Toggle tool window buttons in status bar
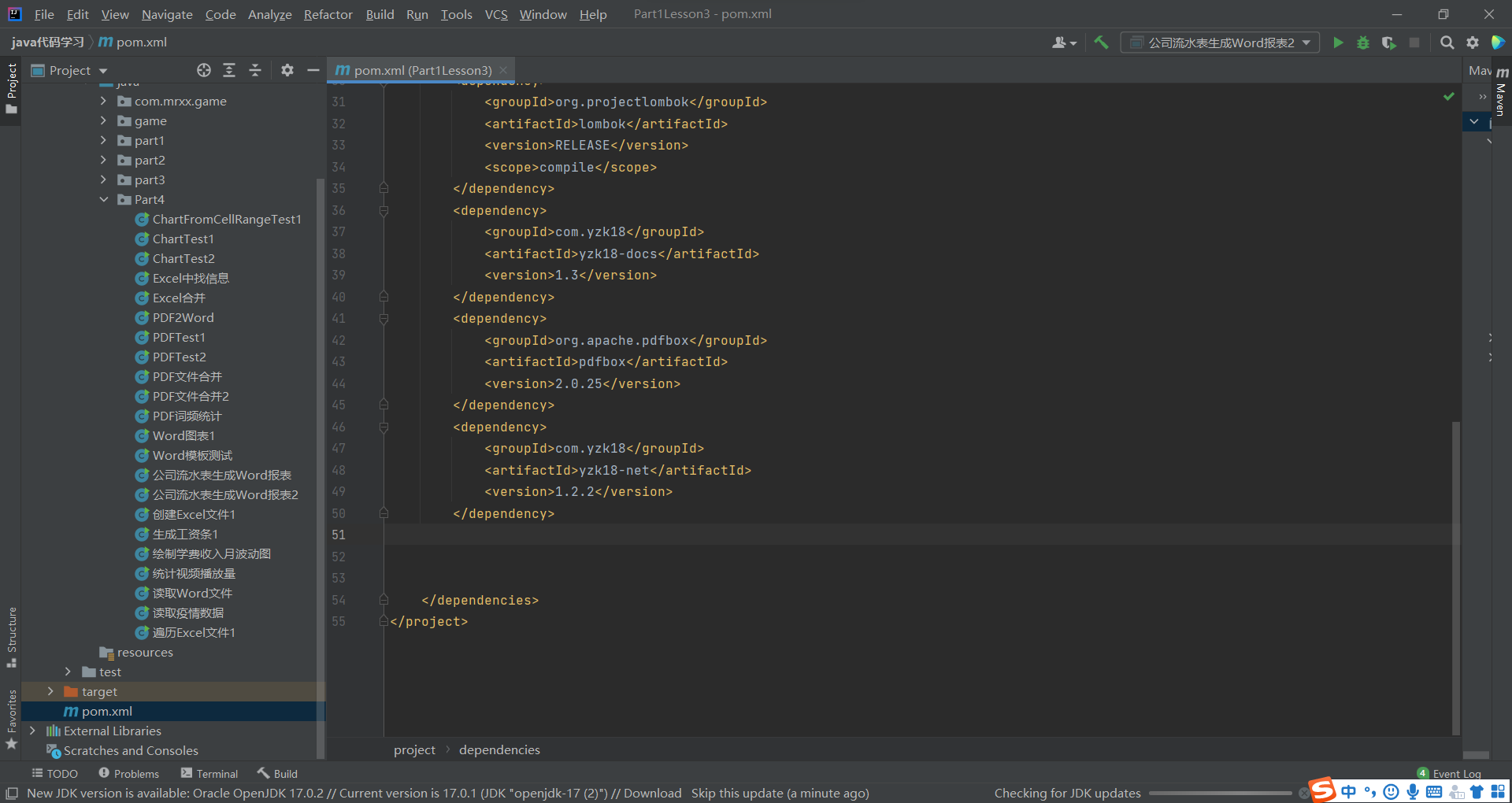Viewport: 1512px width, 803px height. click(x=12, y=793)
